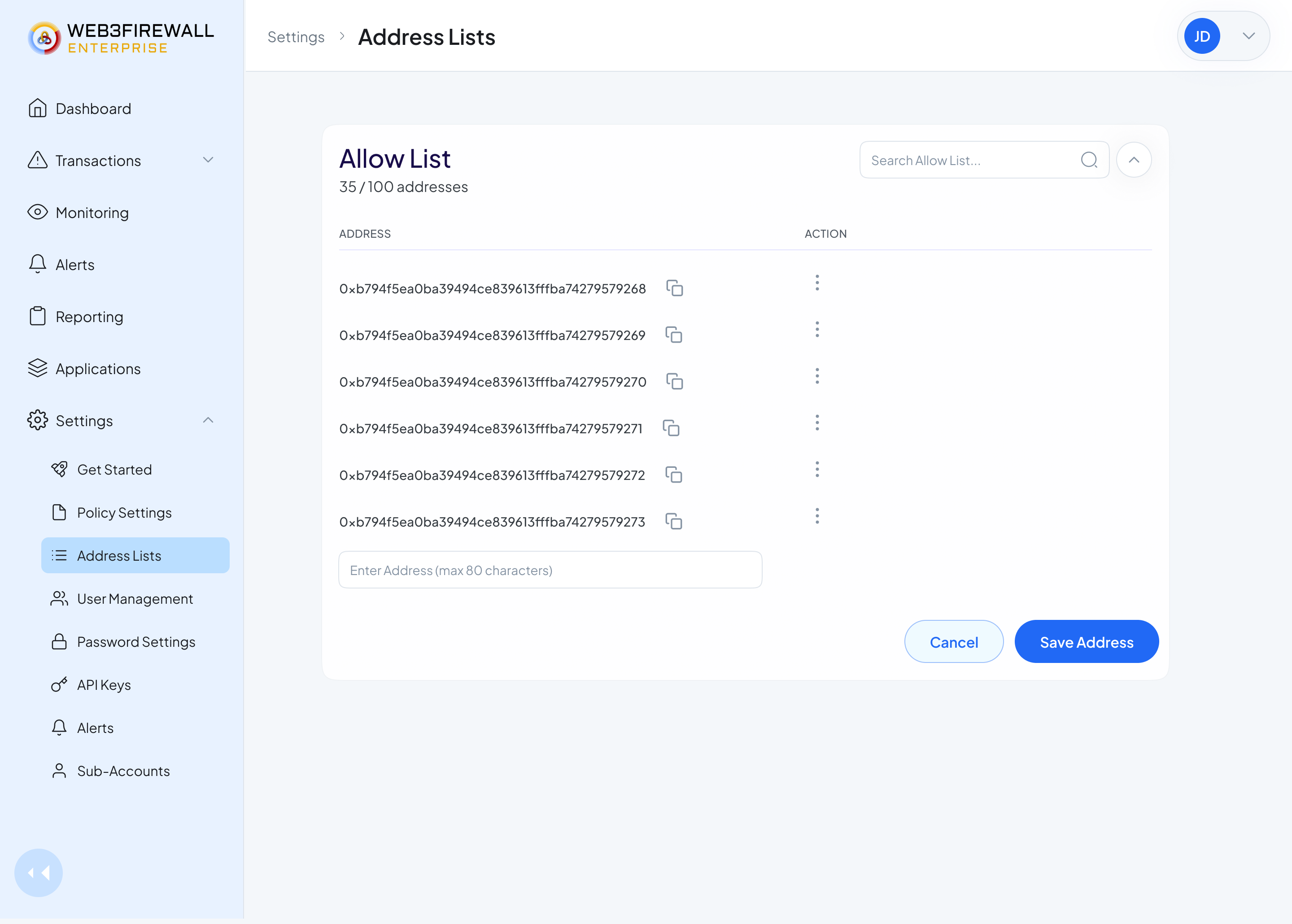The width and height of the screenshot is (1292, 924).
Task: Click the Applications layers icon
Action: click(38, 368)
